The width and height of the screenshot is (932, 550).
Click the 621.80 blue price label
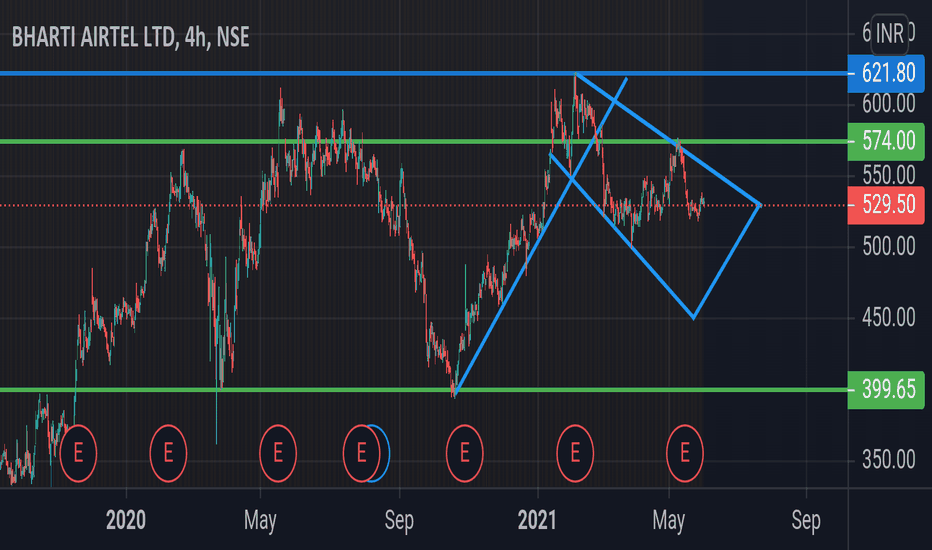tap(886, 73)
